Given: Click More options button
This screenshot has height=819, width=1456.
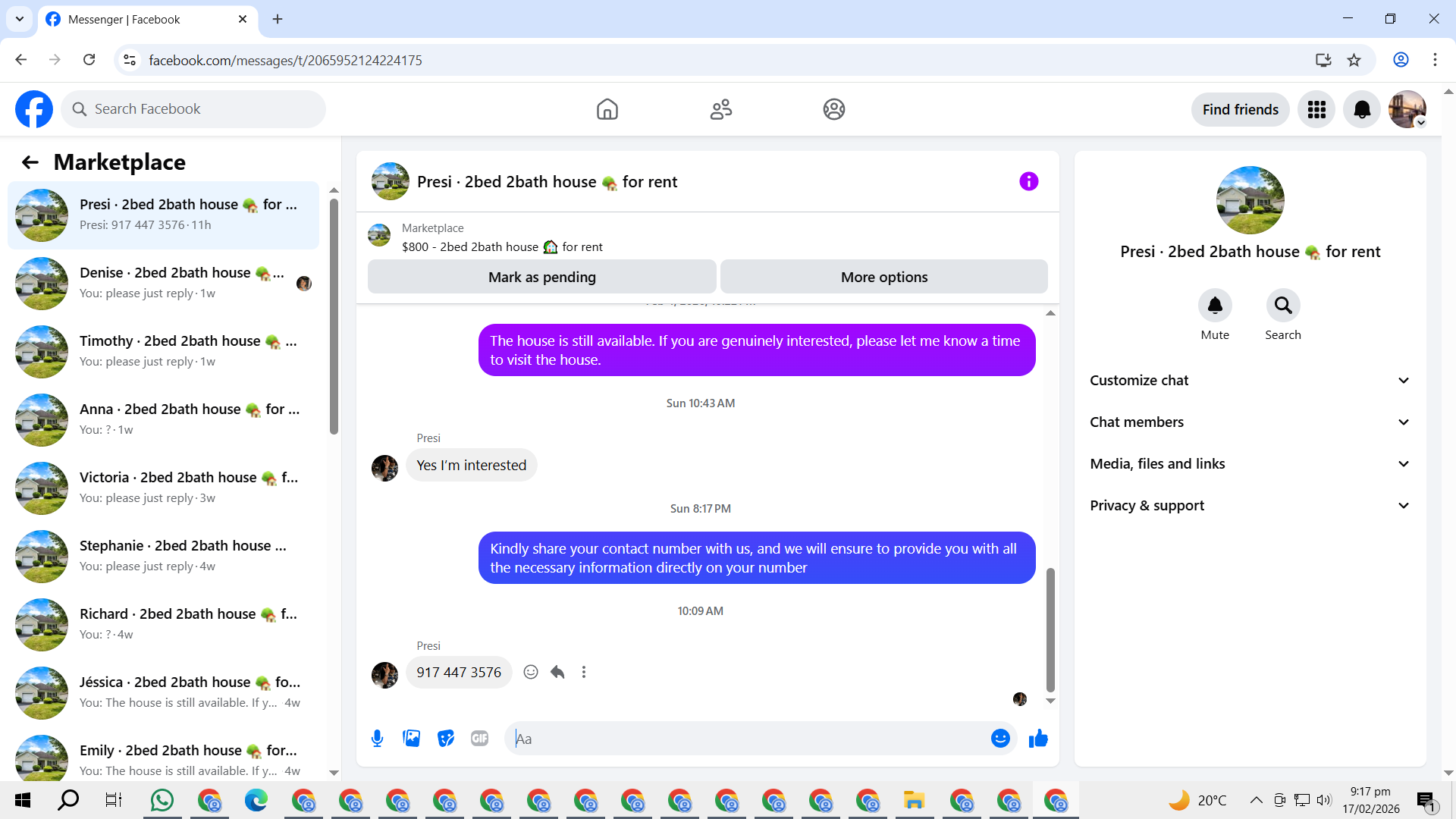Looking at the screenshot, I should 883,278.
